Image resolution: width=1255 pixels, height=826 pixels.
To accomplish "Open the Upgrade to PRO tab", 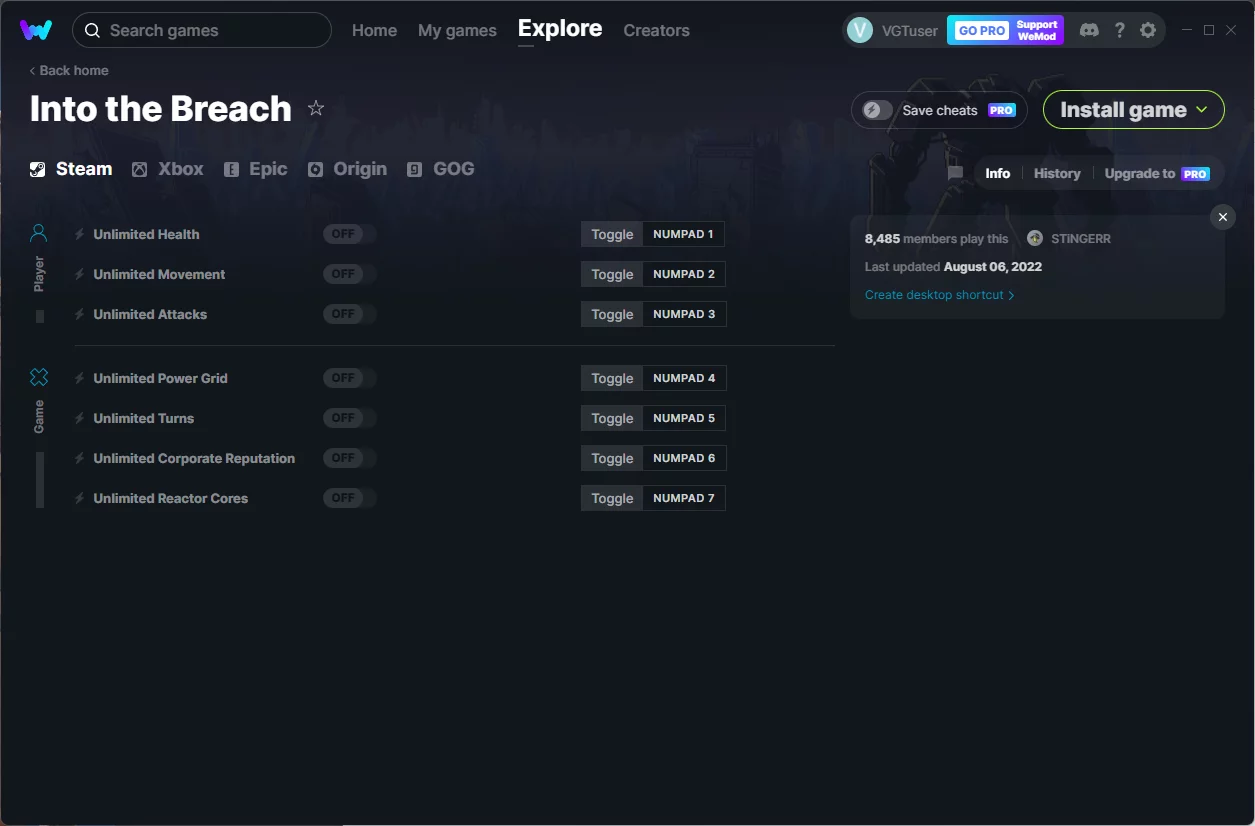I will point(1157,173).
